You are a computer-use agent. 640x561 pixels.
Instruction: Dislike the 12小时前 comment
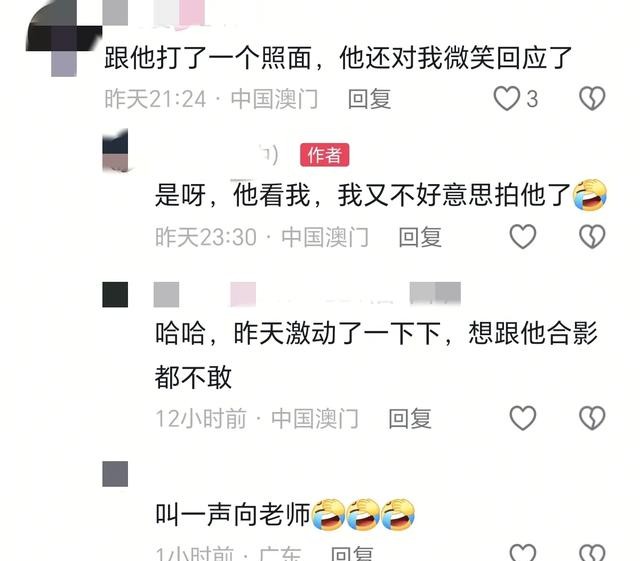(x=592, y=418)
